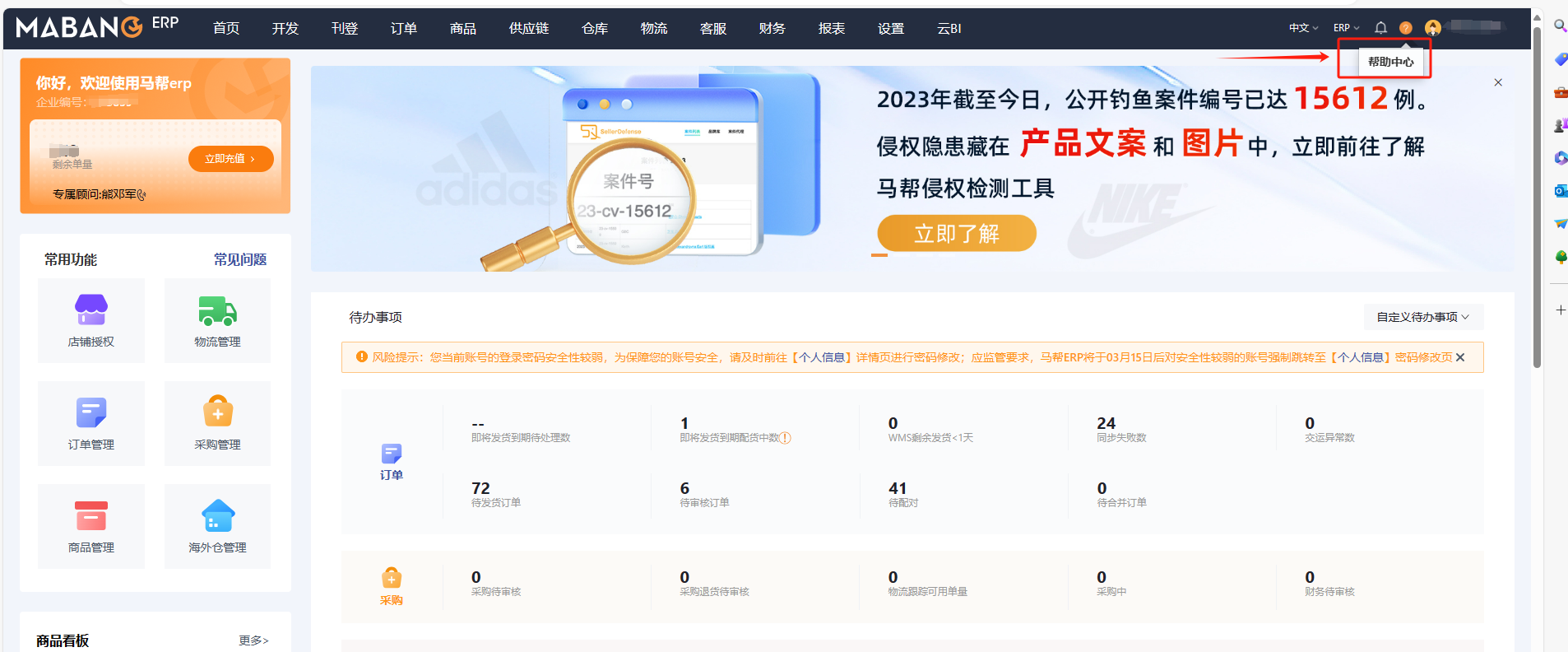Click the browser sidebar search magnifier icon
The width and height of the screenshot is (1568, 652).
(x=1560, y=26)
